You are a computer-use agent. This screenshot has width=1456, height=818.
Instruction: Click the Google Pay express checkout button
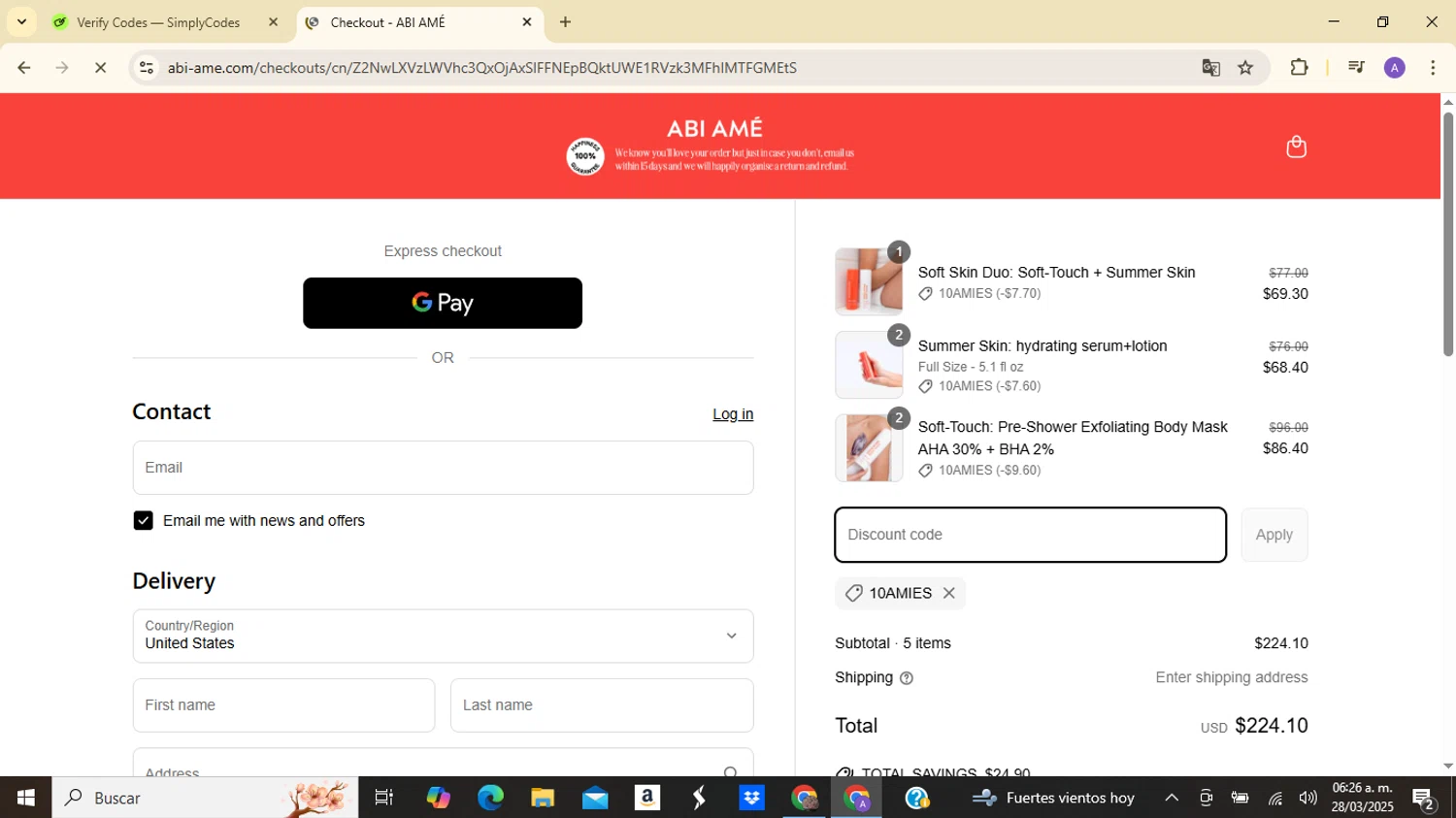[x=443, y=303]
